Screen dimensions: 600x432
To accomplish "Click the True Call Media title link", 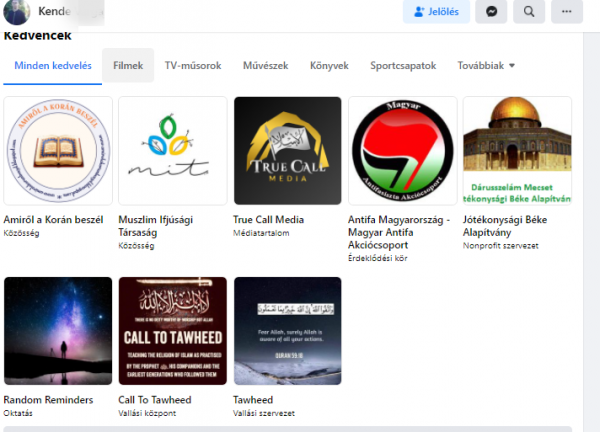I will [x=268, y=220].
